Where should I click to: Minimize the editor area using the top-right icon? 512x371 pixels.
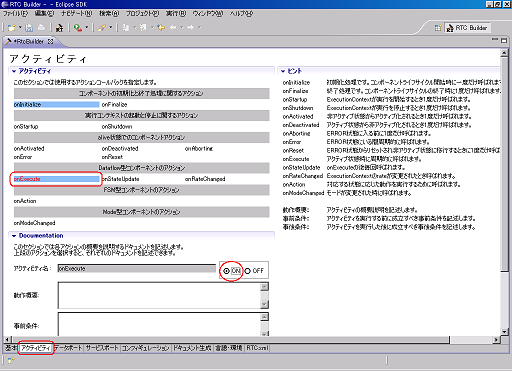[x=495, y=40]
